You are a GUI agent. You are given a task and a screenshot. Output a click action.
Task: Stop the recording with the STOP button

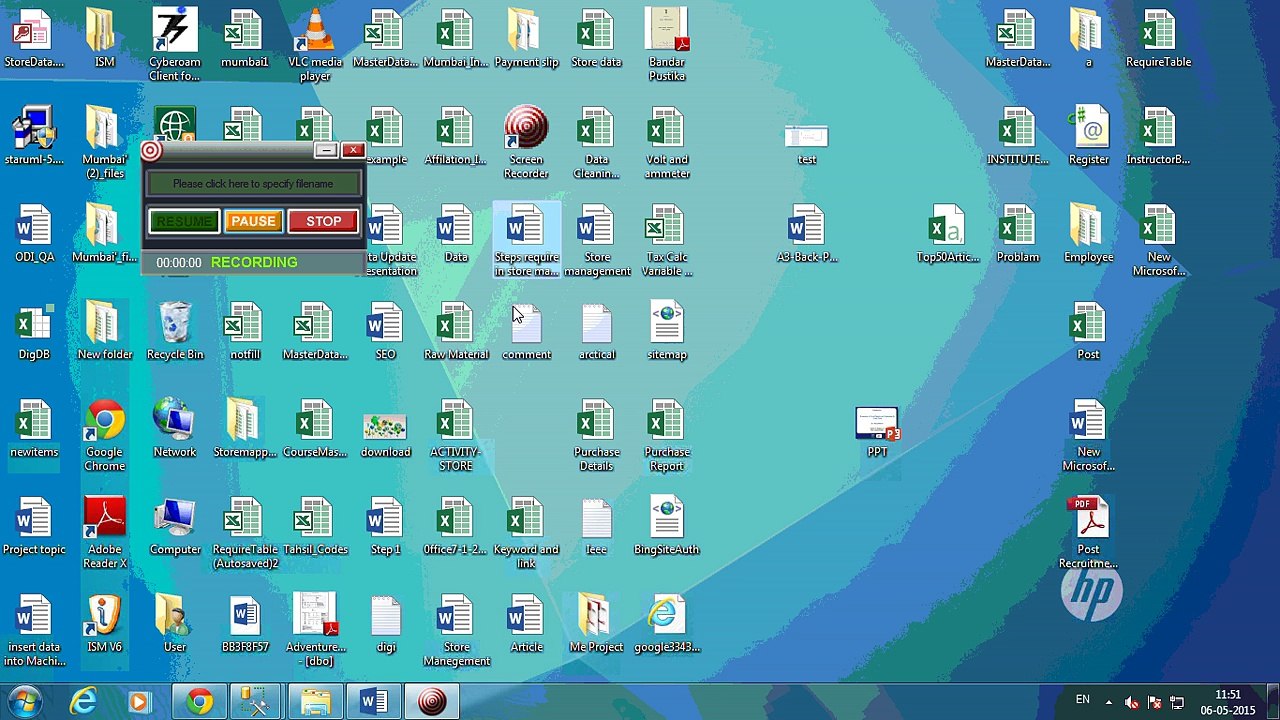pos(323,221)
